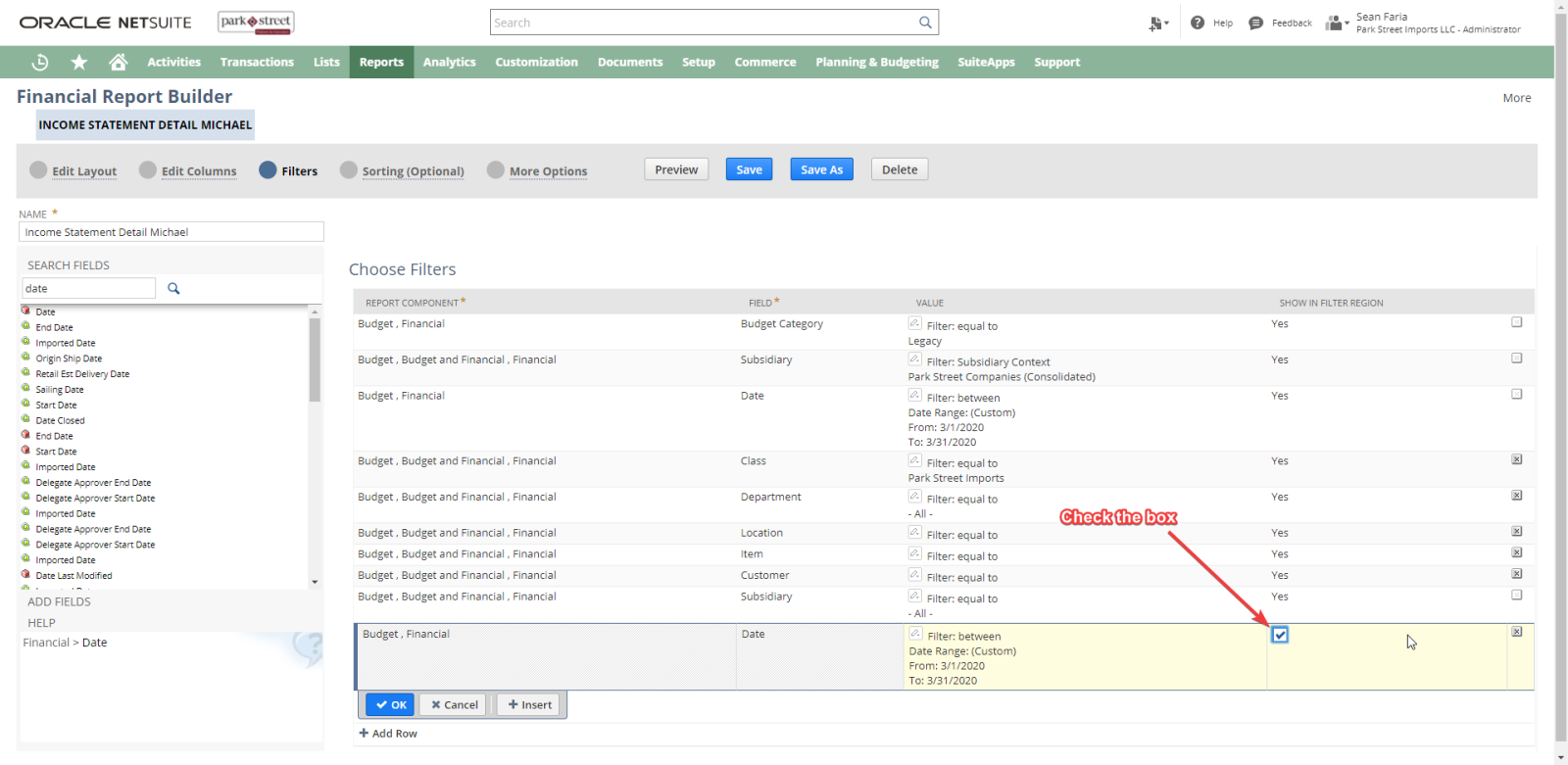1568x765 pixels.
Task: Open the change role dropdown
Action: [1338, 23]
